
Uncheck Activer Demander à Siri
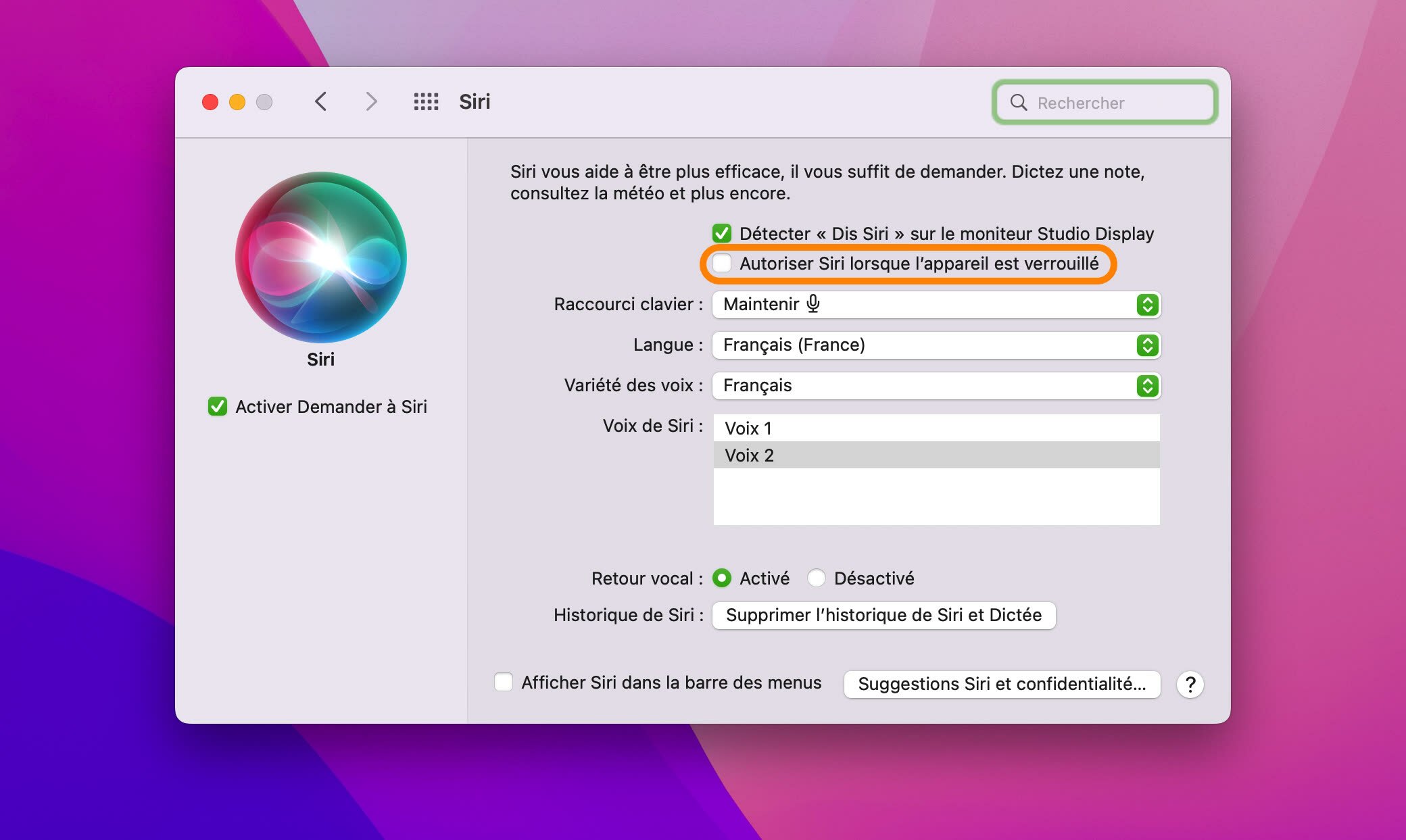click(x=218, y=407)
